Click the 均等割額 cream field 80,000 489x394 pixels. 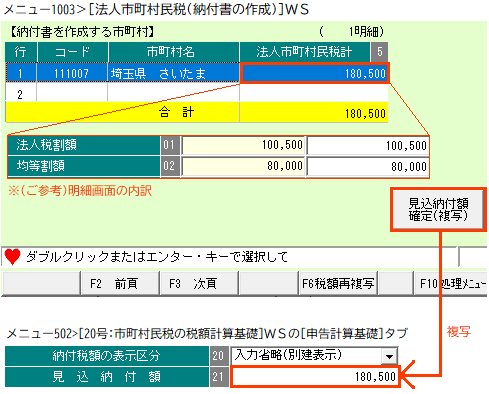pyautogui.click(x=243, y=166)
